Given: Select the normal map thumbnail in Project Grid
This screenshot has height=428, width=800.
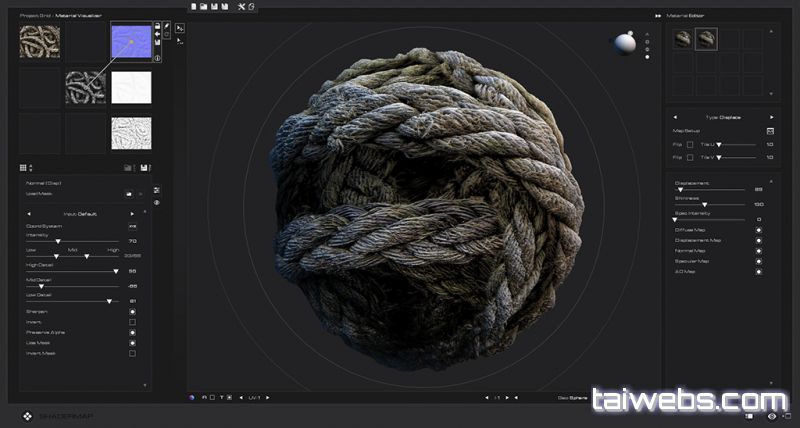Looking at the screenshot, I should (131, 42).
